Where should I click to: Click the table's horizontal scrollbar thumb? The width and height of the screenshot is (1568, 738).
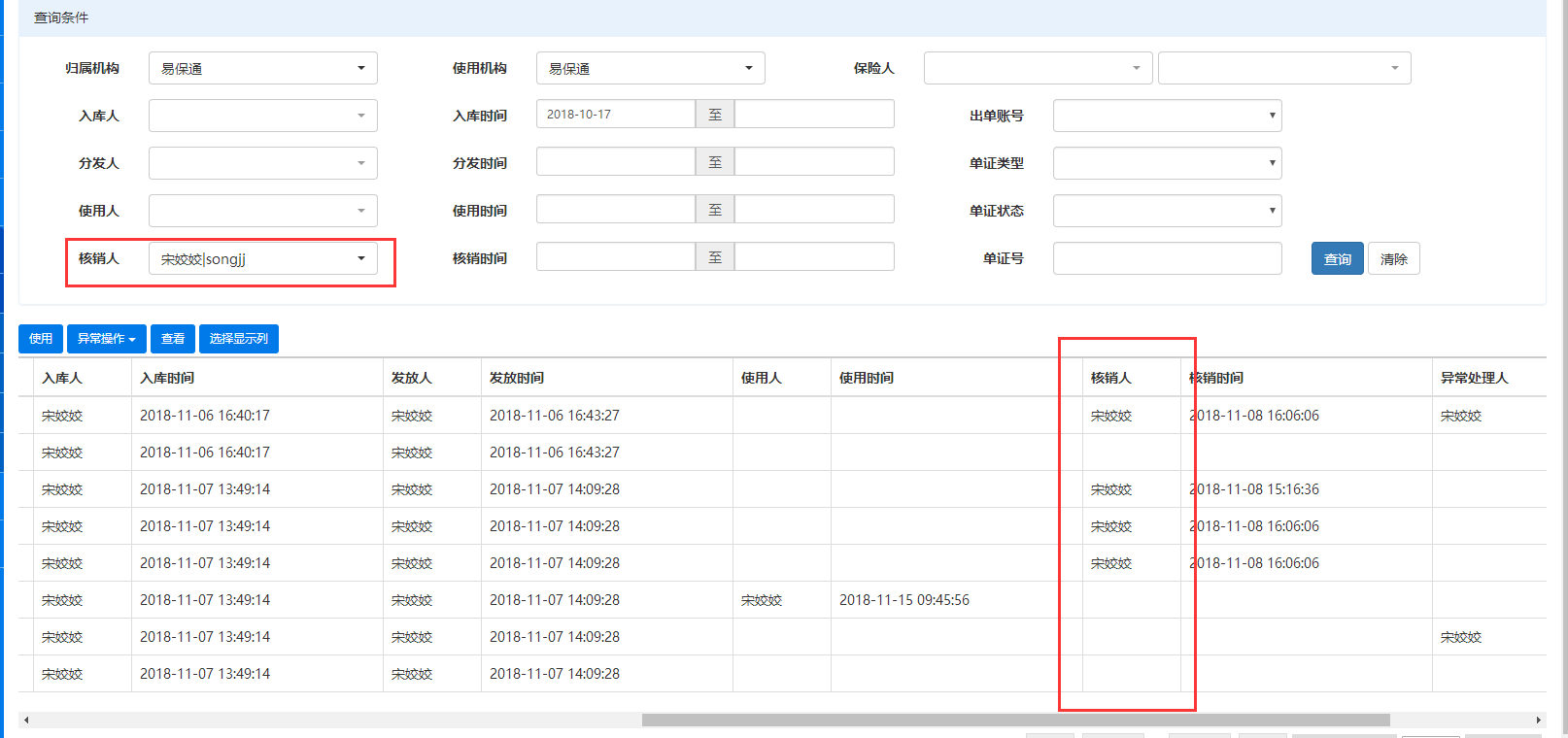click(x=1015, y=721)
